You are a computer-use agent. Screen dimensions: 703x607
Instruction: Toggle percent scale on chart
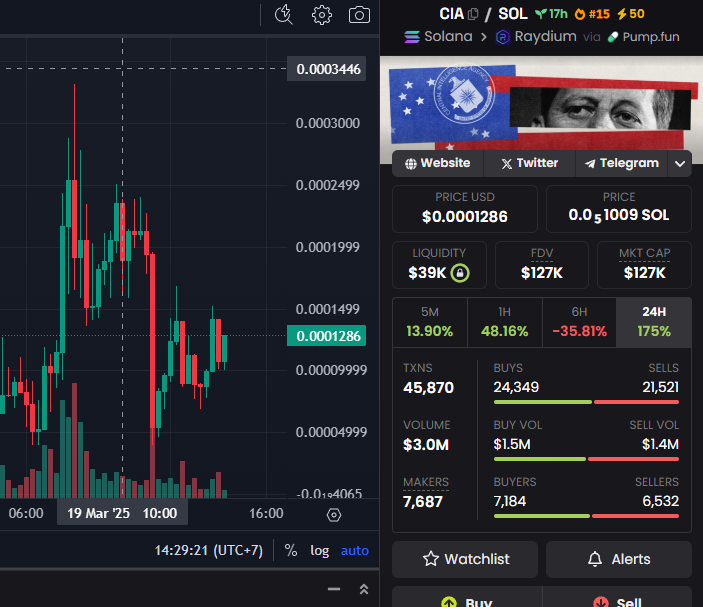point(291,551)
